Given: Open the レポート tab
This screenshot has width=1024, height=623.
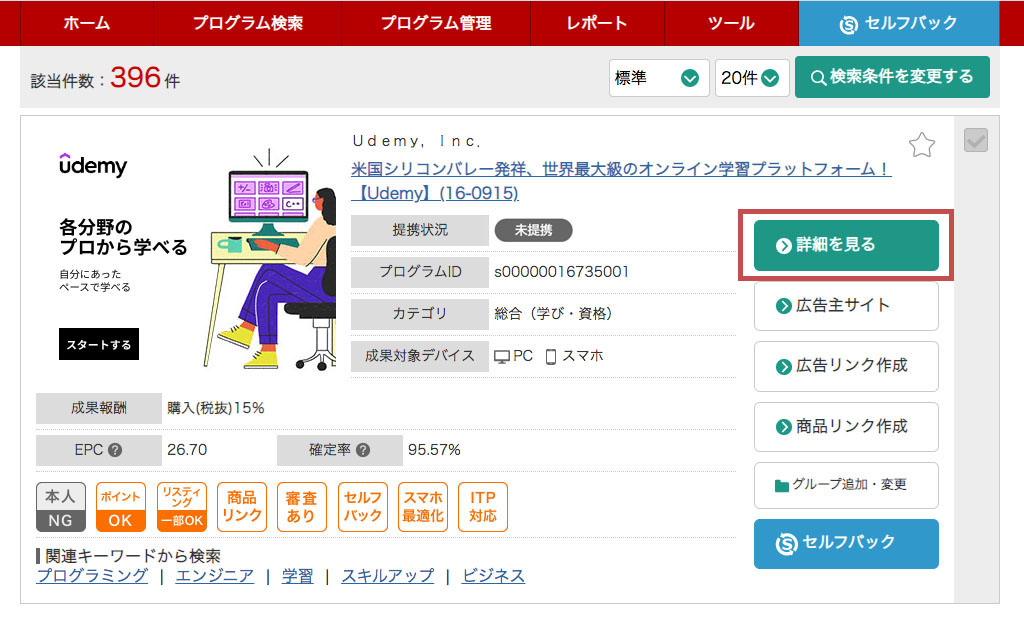Looking at the screenshot, I should 597,23.
